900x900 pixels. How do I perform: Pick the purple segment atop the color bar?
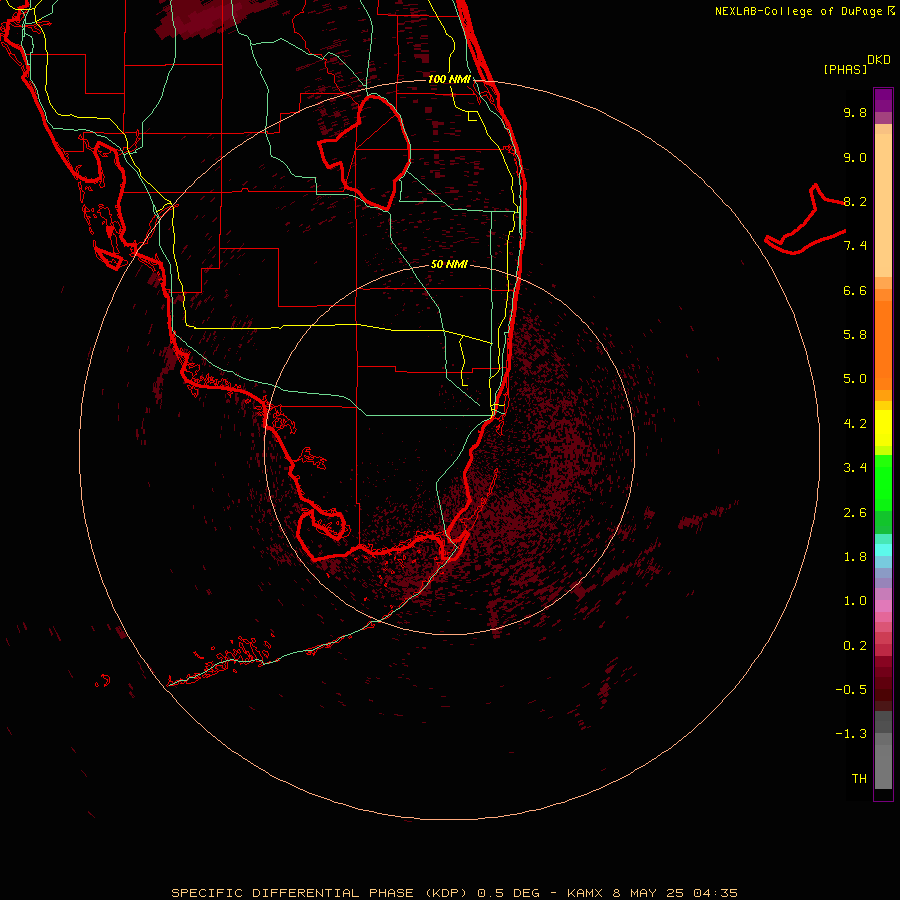883,100
